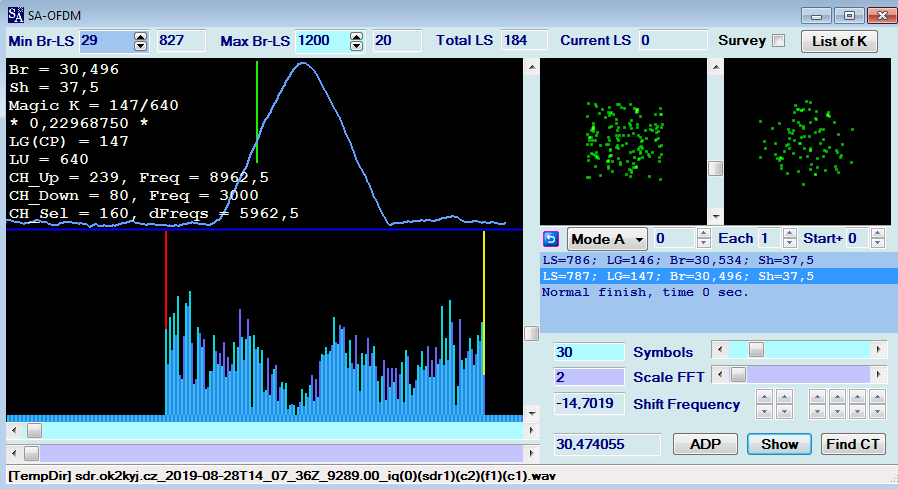The width and height of the screenshot is (898, 489).
Task: Click the constellation scrollbar down arrow
Action: pyautogui.click(x=715, y=216)
